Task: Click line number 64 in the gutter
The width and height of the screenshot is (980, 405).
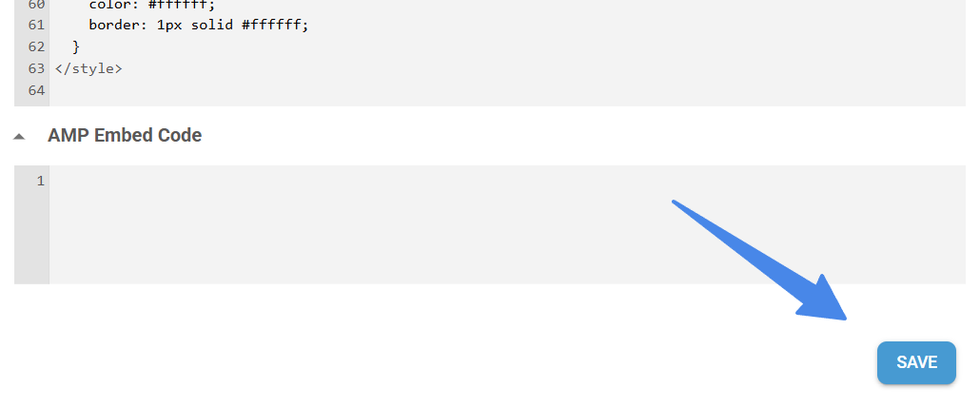Action: (x=37, y=91)
